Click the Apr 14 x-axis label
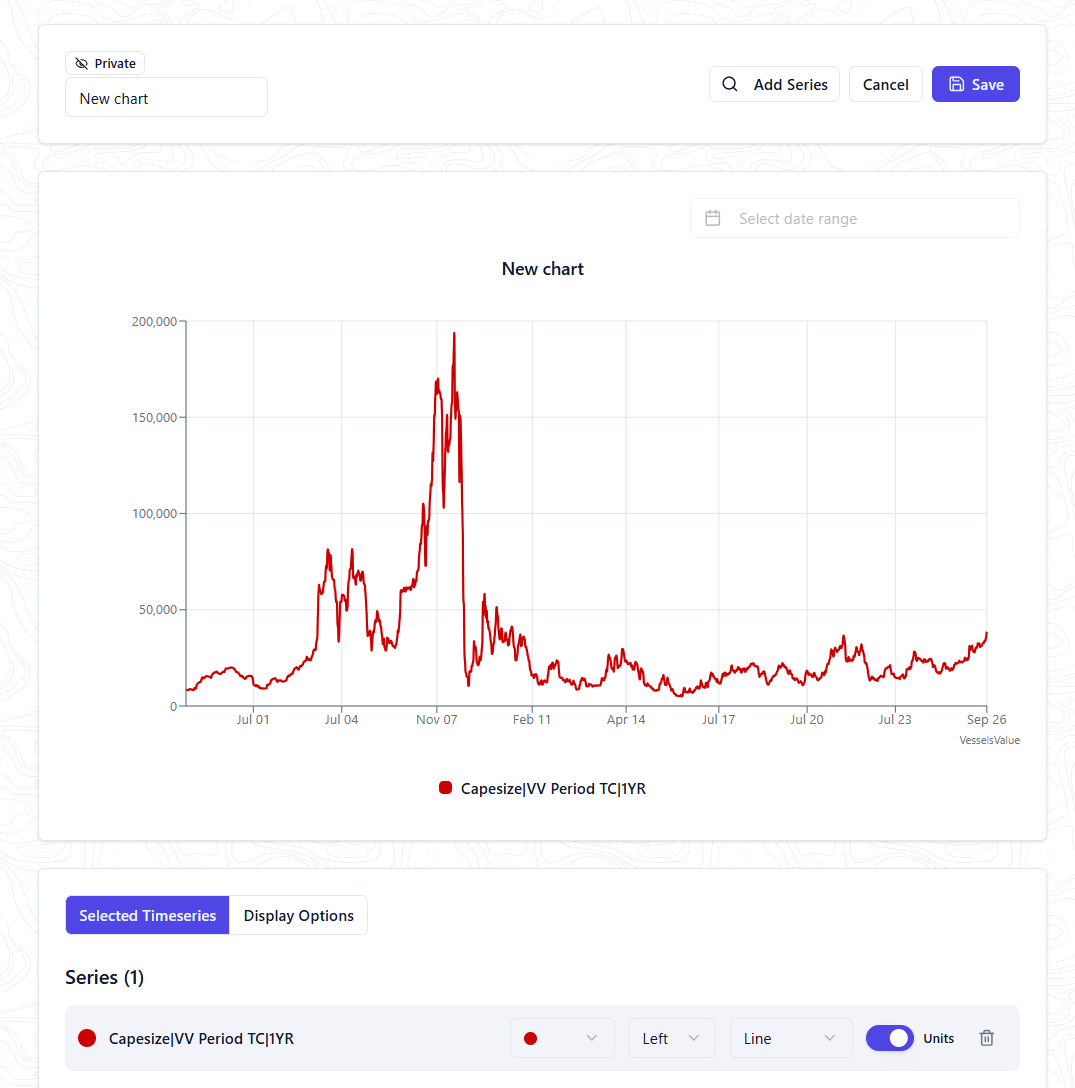The width and height of the screenshot is (1075, 1088). [x=626, y=720]
